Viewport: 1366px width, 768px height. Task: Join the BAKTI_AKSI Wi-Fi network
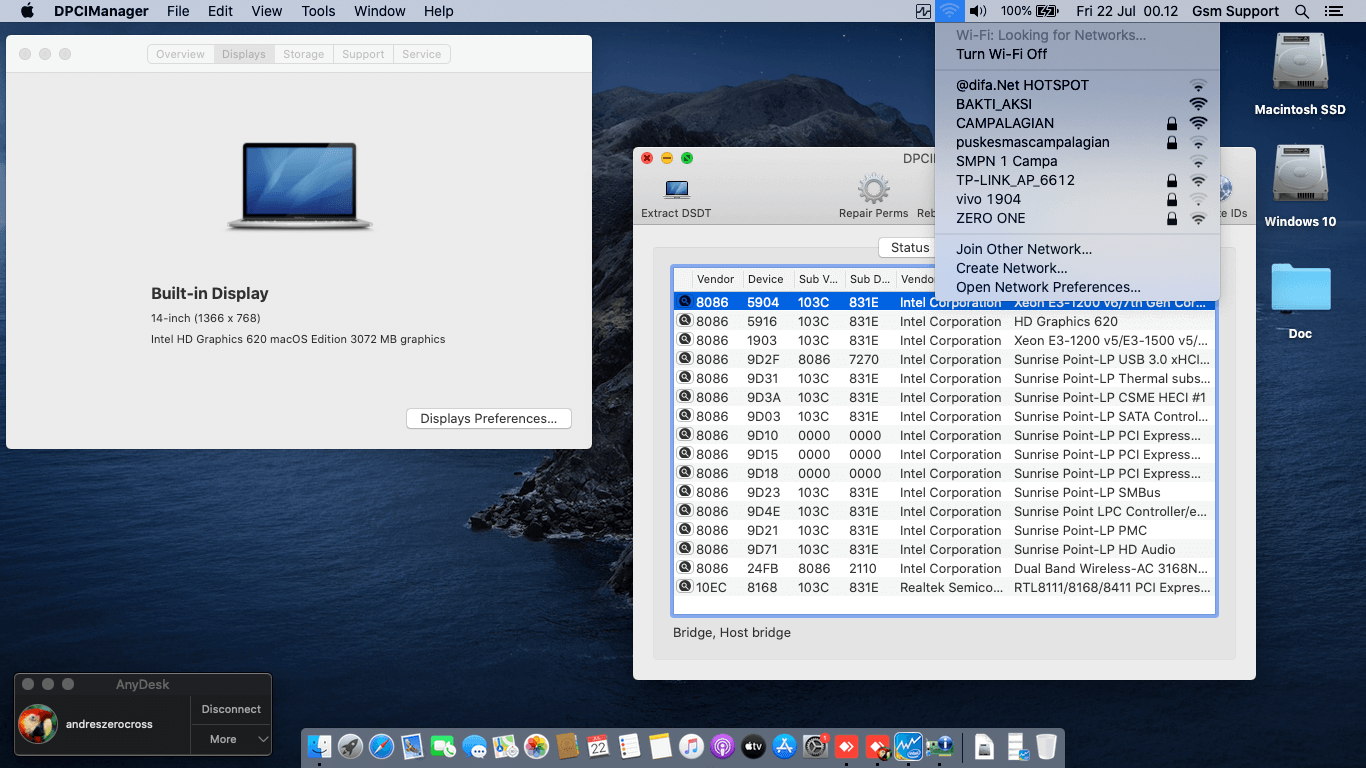pos(994,104)
